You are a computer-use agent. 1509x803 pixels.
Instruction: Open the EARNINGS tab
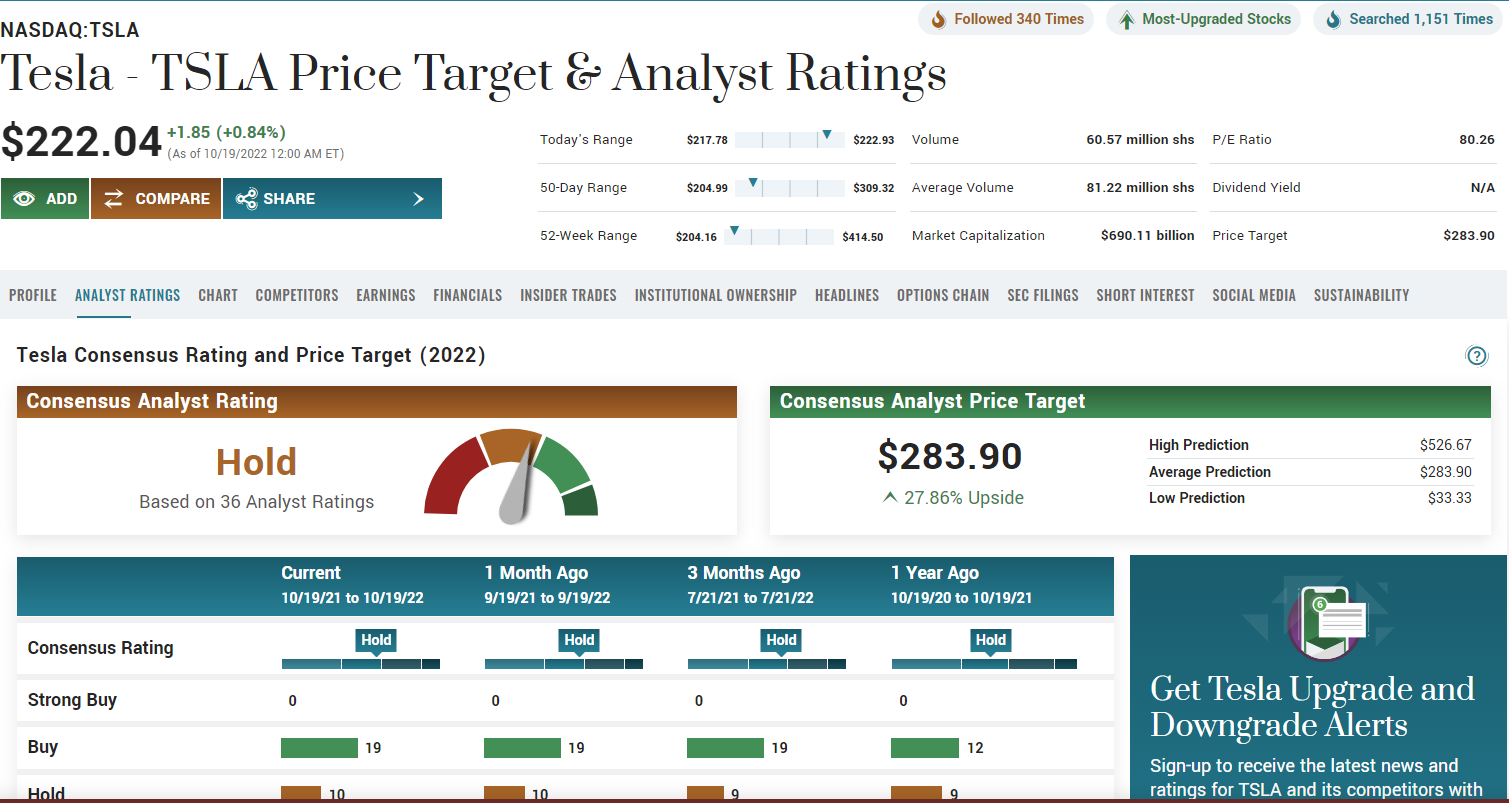click(x=386, y=295)
